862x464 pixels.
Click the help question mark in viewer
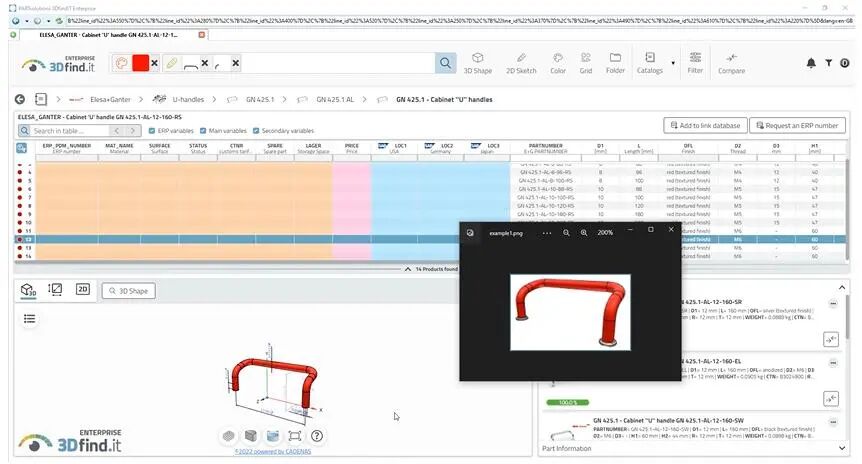[x=317, y=436]
